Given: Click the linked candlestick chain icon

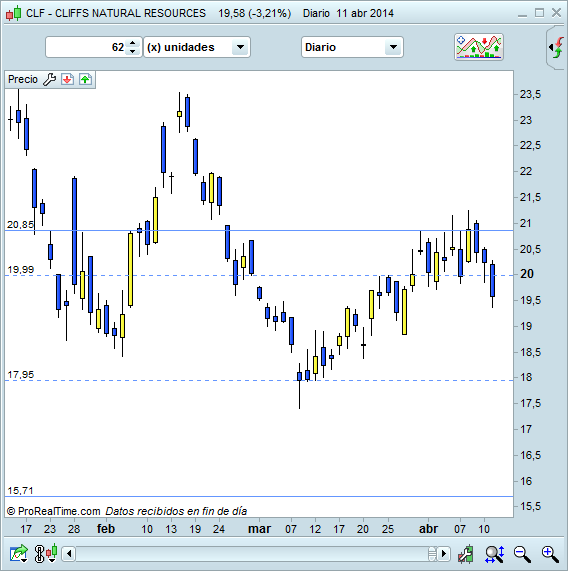Looking at the screenshot, I should point(46,554).
